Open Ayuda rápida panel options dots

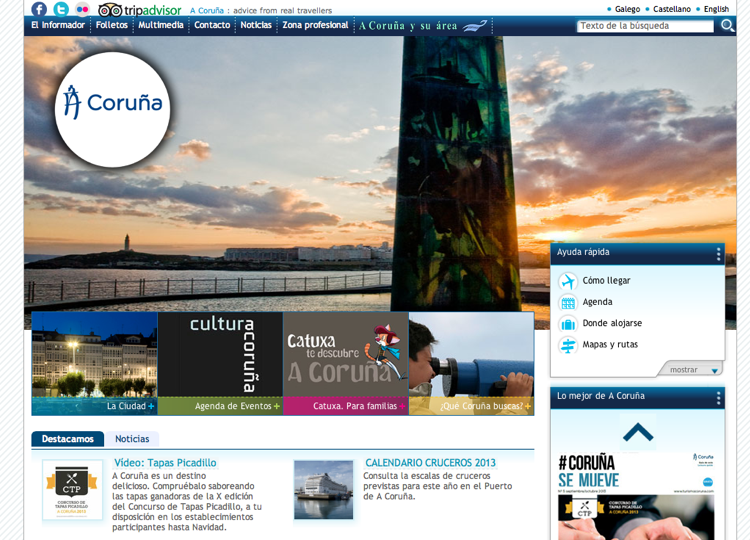point(718,253)
